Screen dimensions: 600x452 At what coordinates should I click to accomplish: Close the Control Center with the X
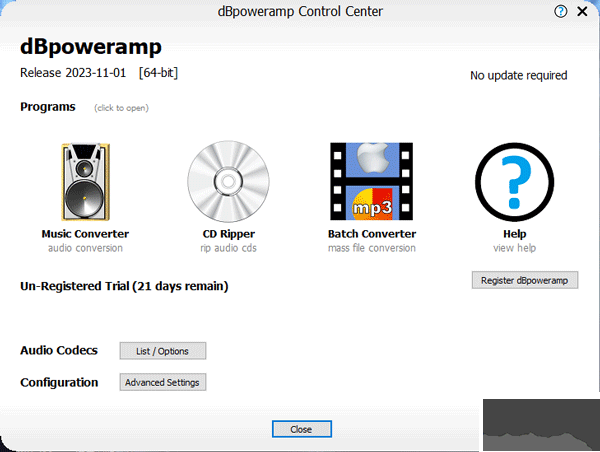(582, 11)
